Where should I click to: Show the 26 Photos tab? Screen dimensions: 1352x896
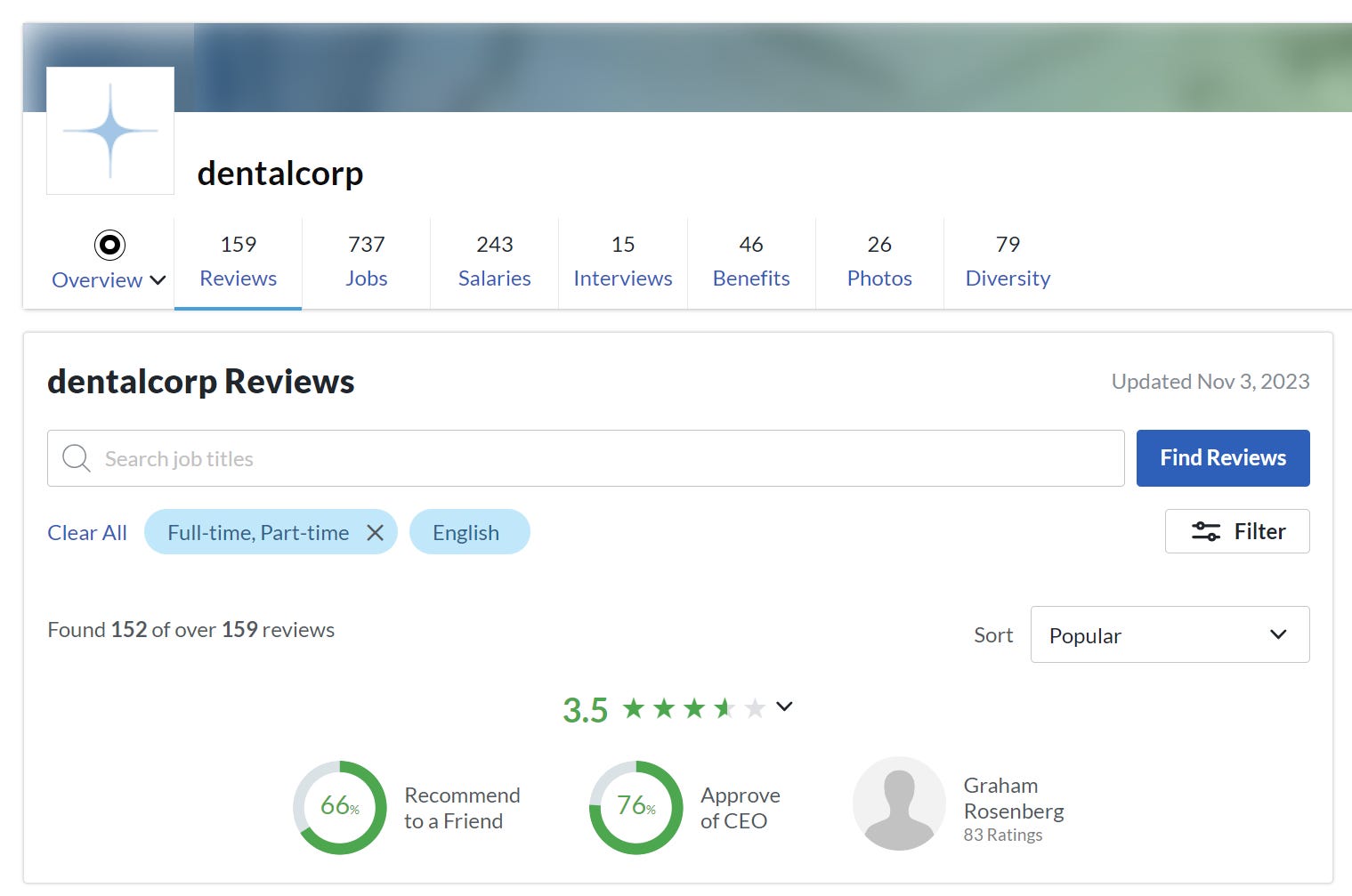coord(879,262)
